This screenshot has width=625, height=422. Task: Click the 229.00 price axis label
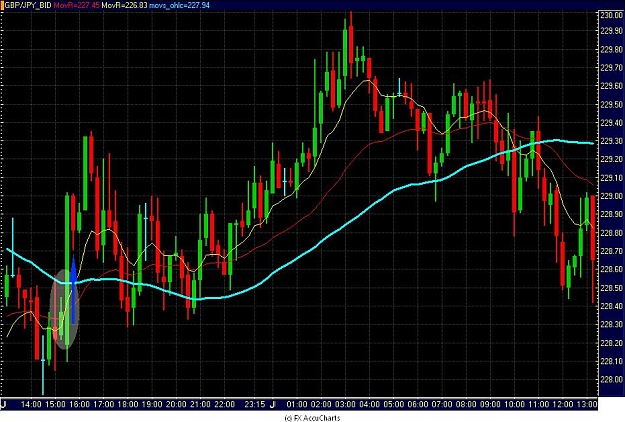point(611,196)
